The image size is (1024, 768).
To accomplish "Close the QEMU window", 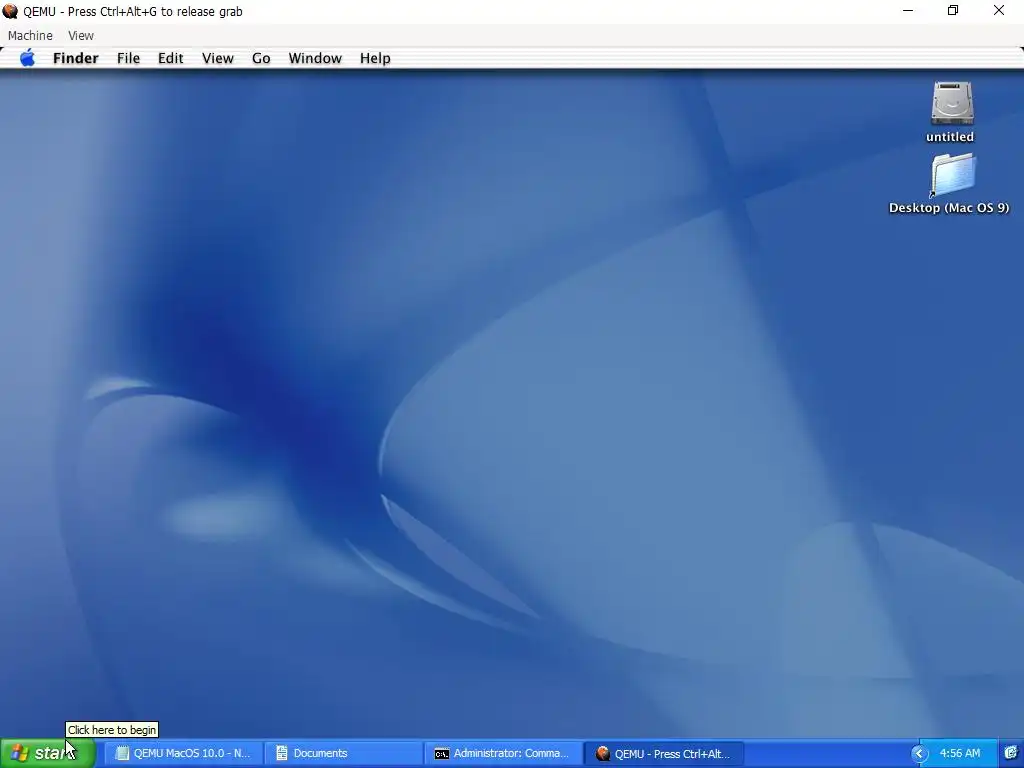I will 999,11.
